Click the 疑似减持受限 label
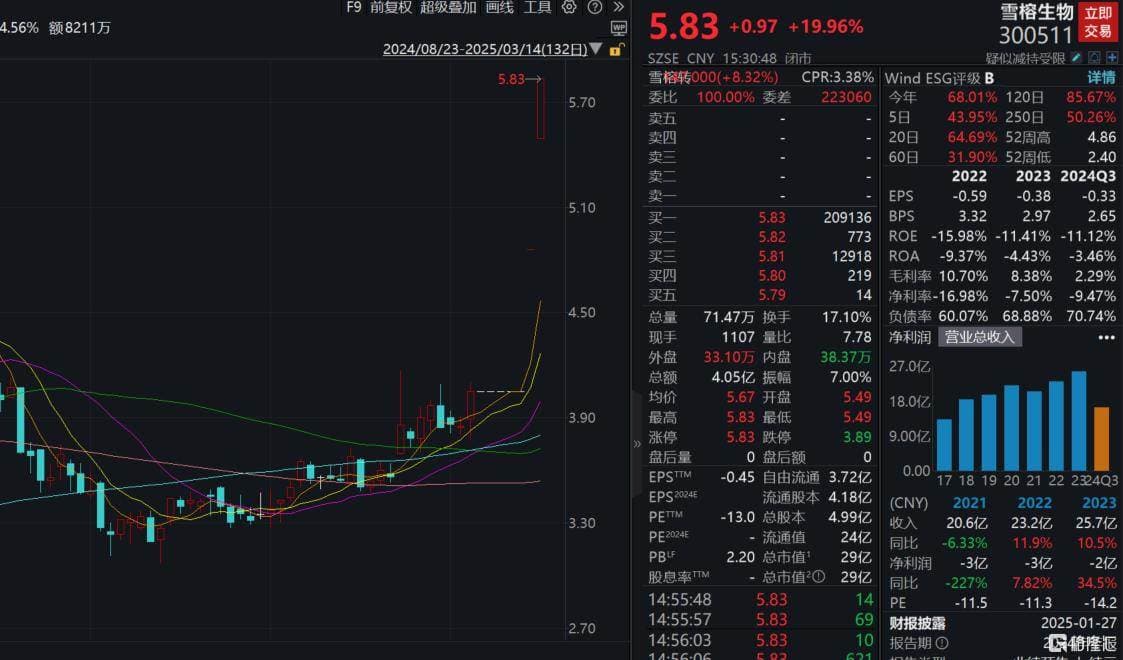The width and height of the screenshot is (1123, 660). click(x=1026, y=59)
